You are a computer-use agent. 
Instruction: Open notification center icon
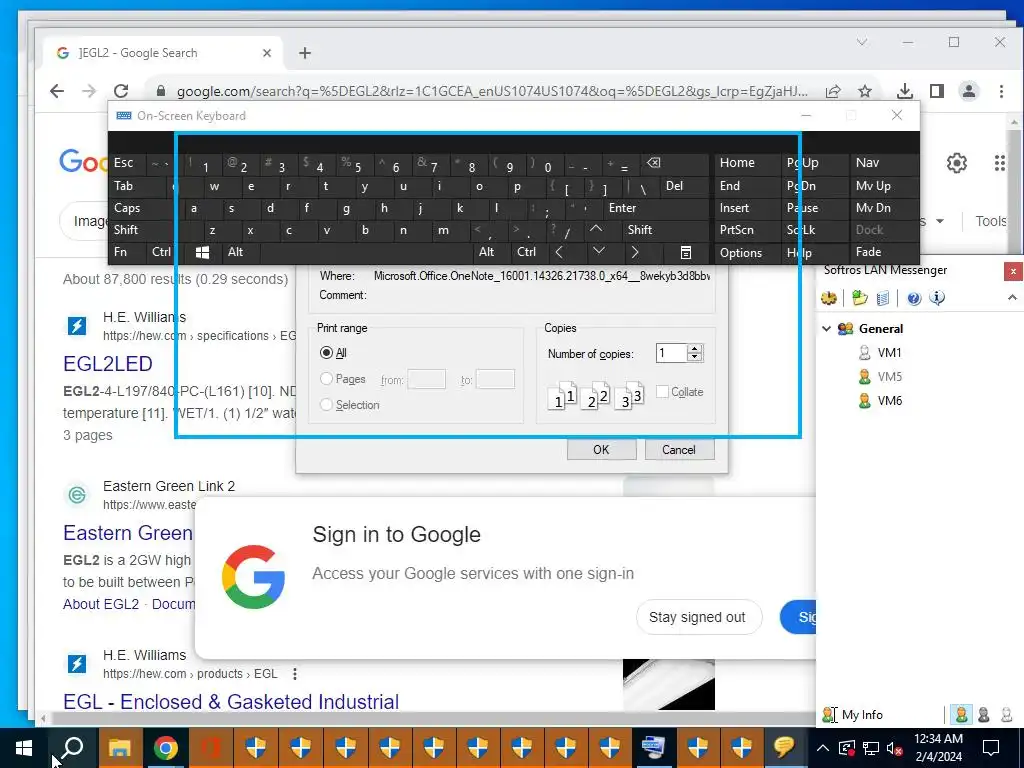click(991, 747)
